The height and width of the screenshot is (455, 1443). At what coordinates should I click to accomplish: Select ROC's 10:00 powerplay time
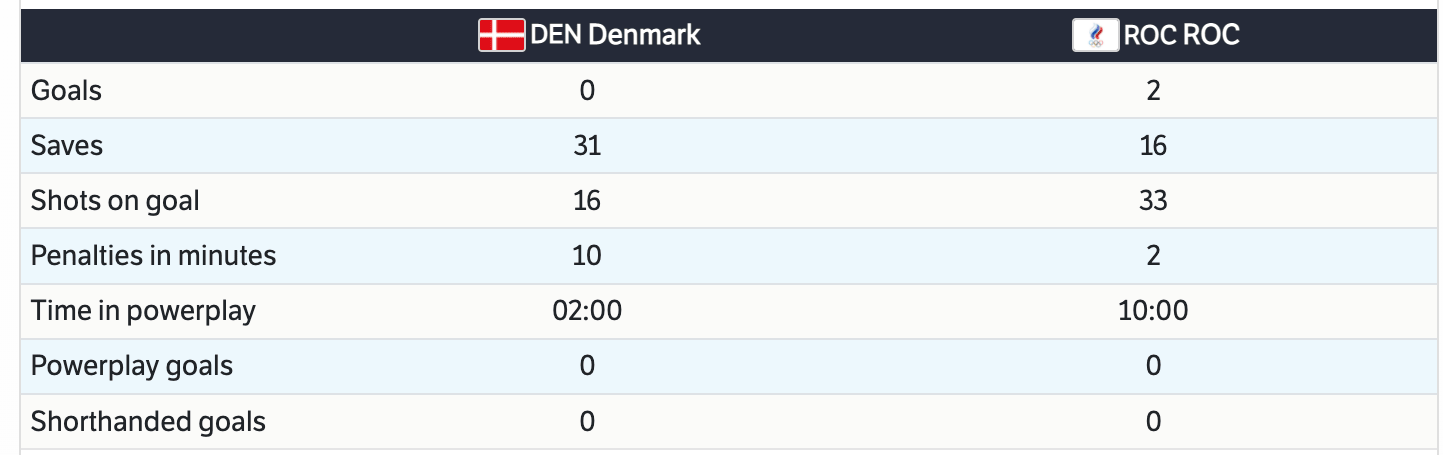tap(1153, 311)
